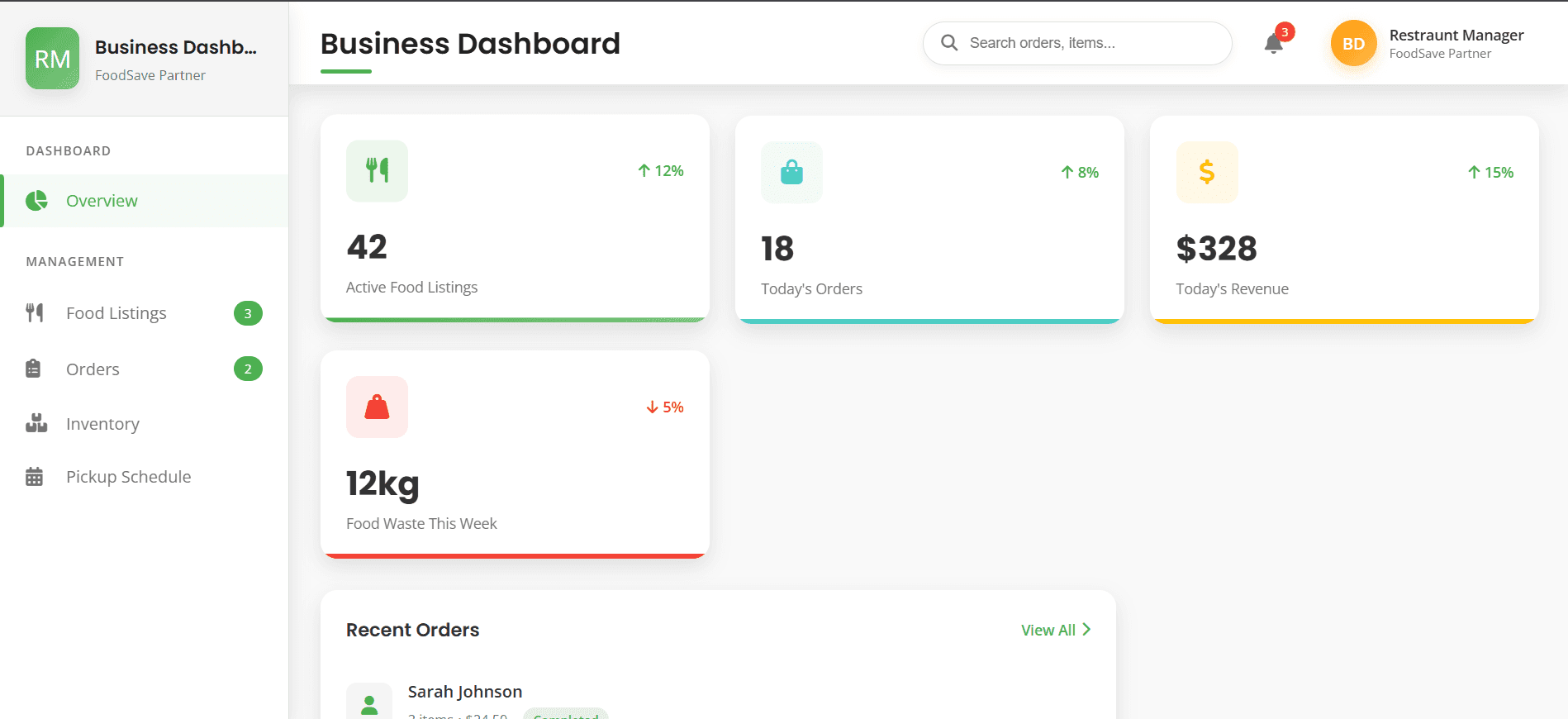Click the 12kg food waste value
Viewport: 1568px width, 719px height.
[382, 484]
